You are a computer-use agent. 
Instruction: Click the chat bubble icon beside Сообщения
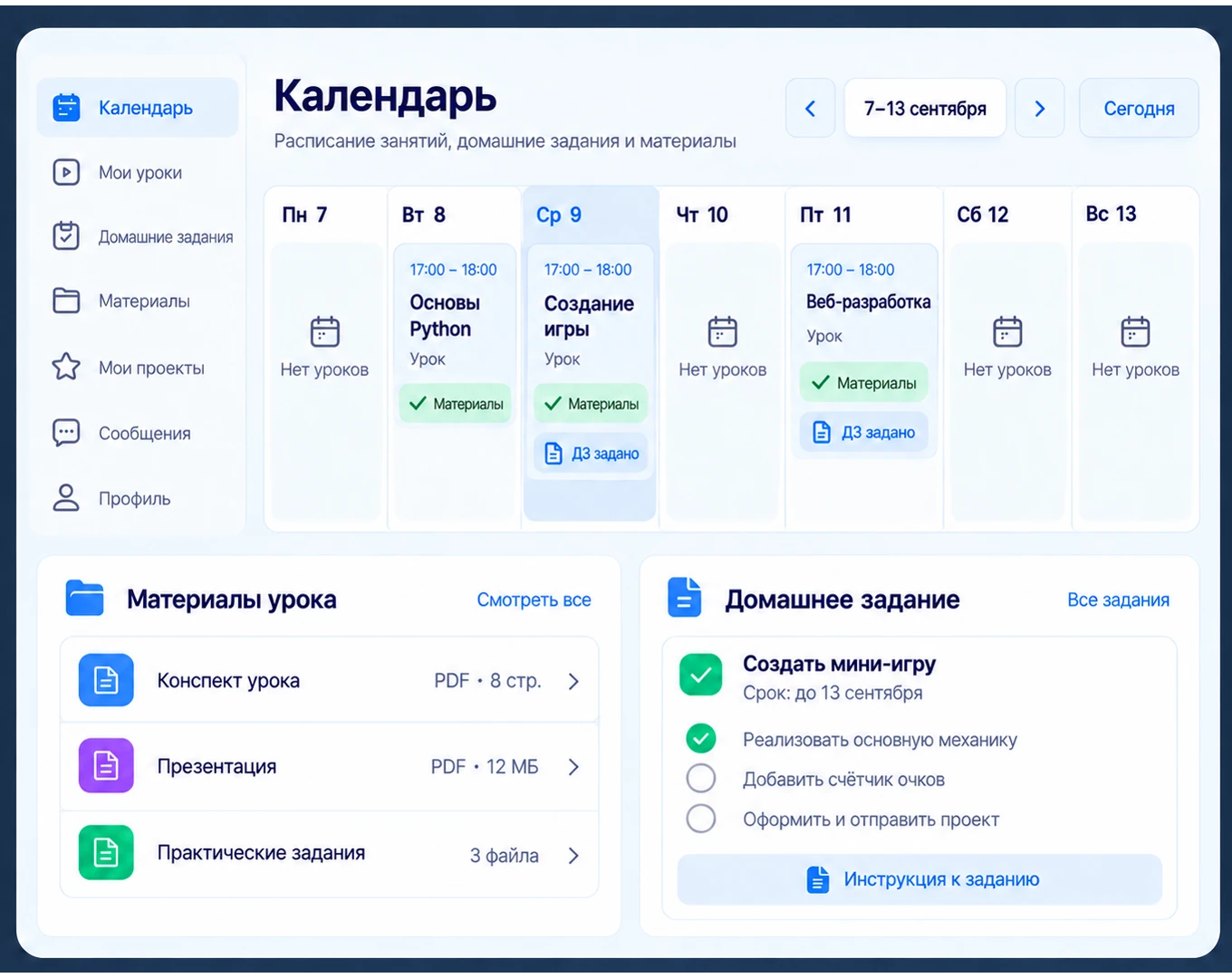tap(66, 433)
